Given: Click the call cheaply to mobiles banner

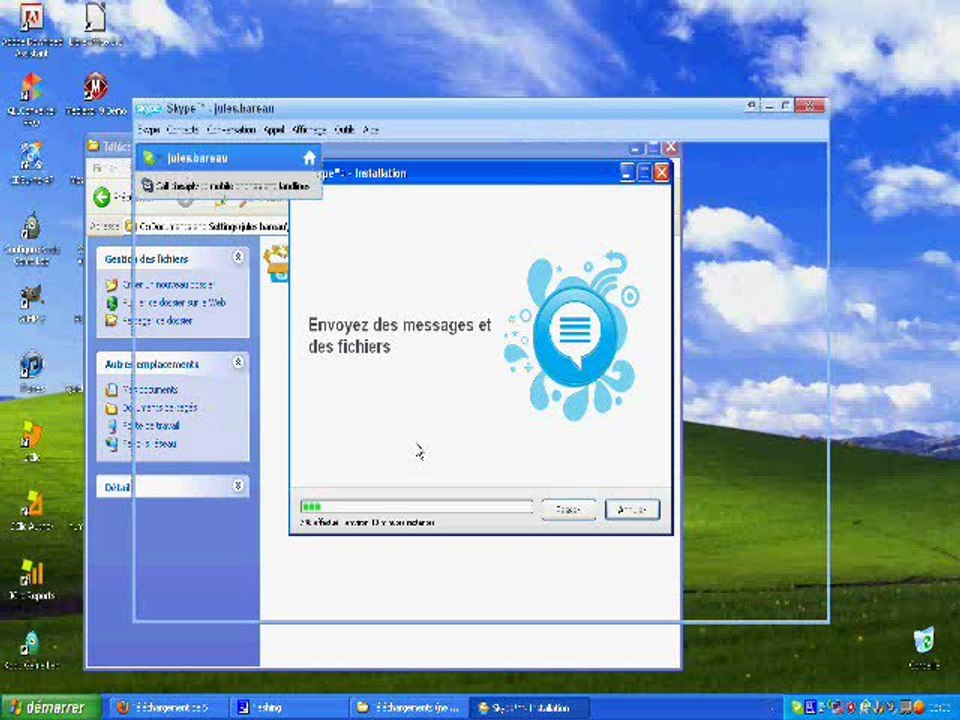Looking at the screenshot, I should pyautogui.click(x=228, y=186).
